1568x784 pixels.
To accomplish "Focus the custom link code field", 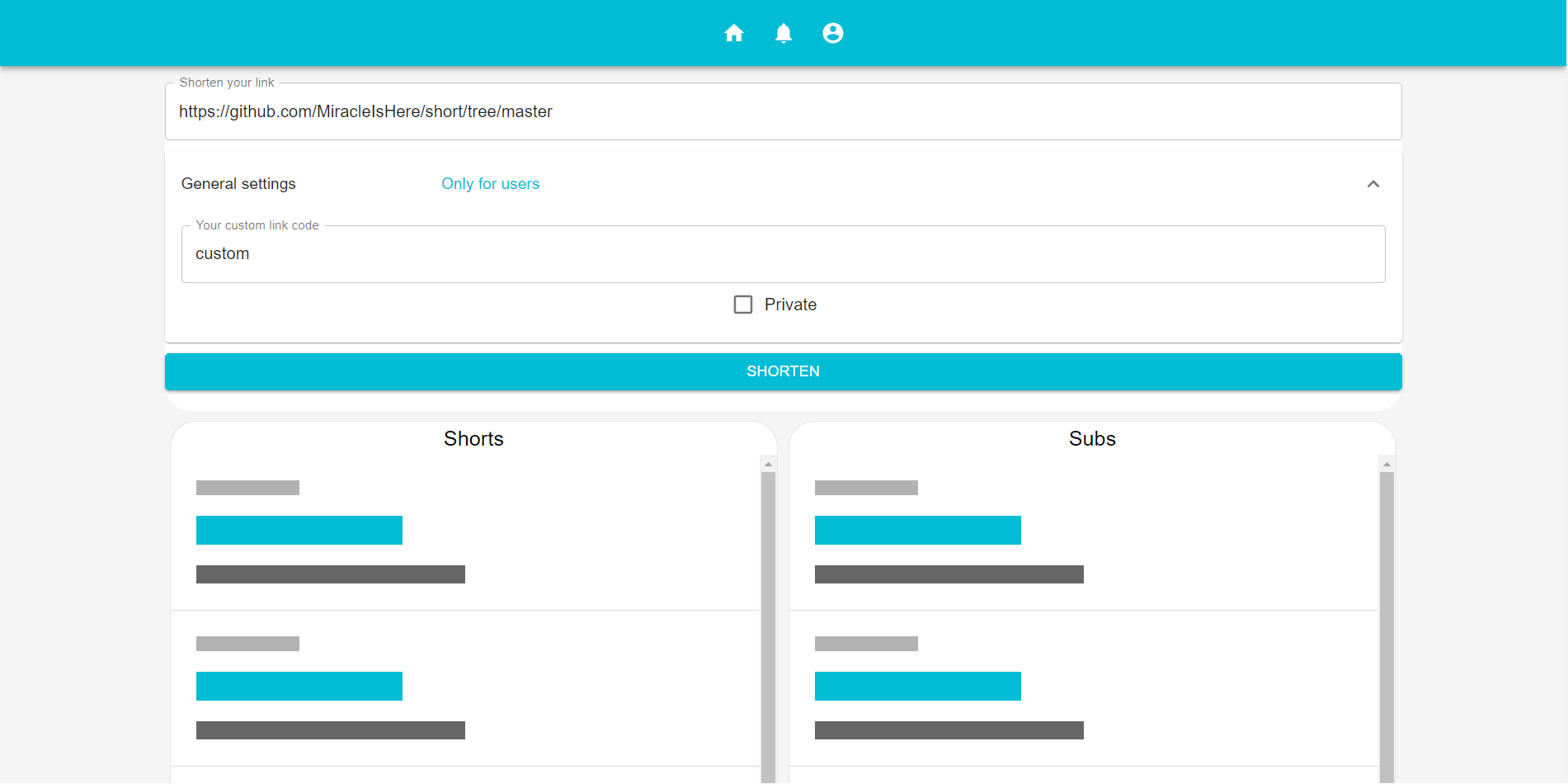I will [x=783, y=254].
